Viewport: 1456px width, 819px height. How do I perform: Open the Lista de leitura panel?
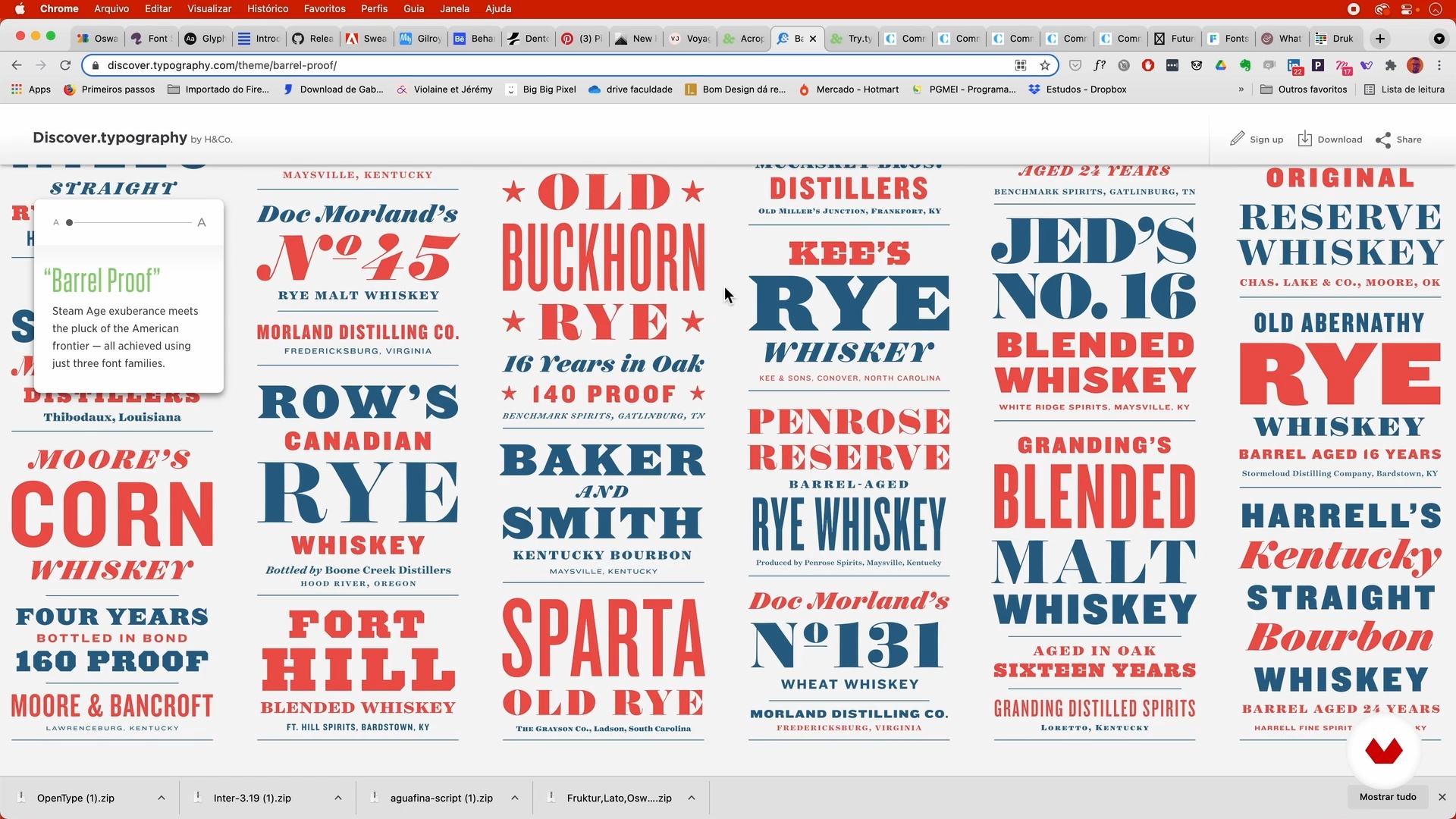click(x=1404, y=89)
